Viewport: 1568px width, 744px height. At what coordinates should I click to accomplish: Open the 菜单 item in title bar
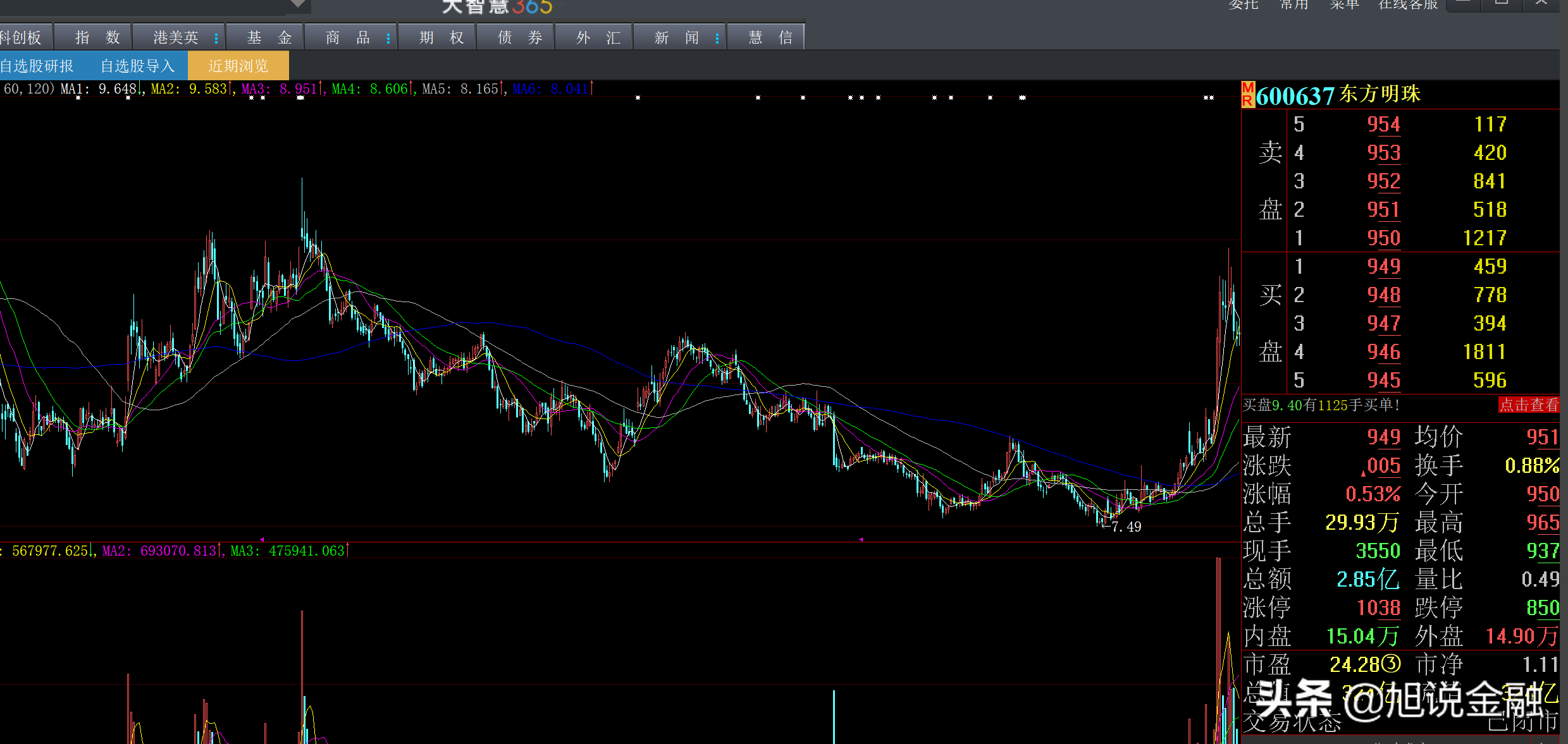click(1344, 4)
